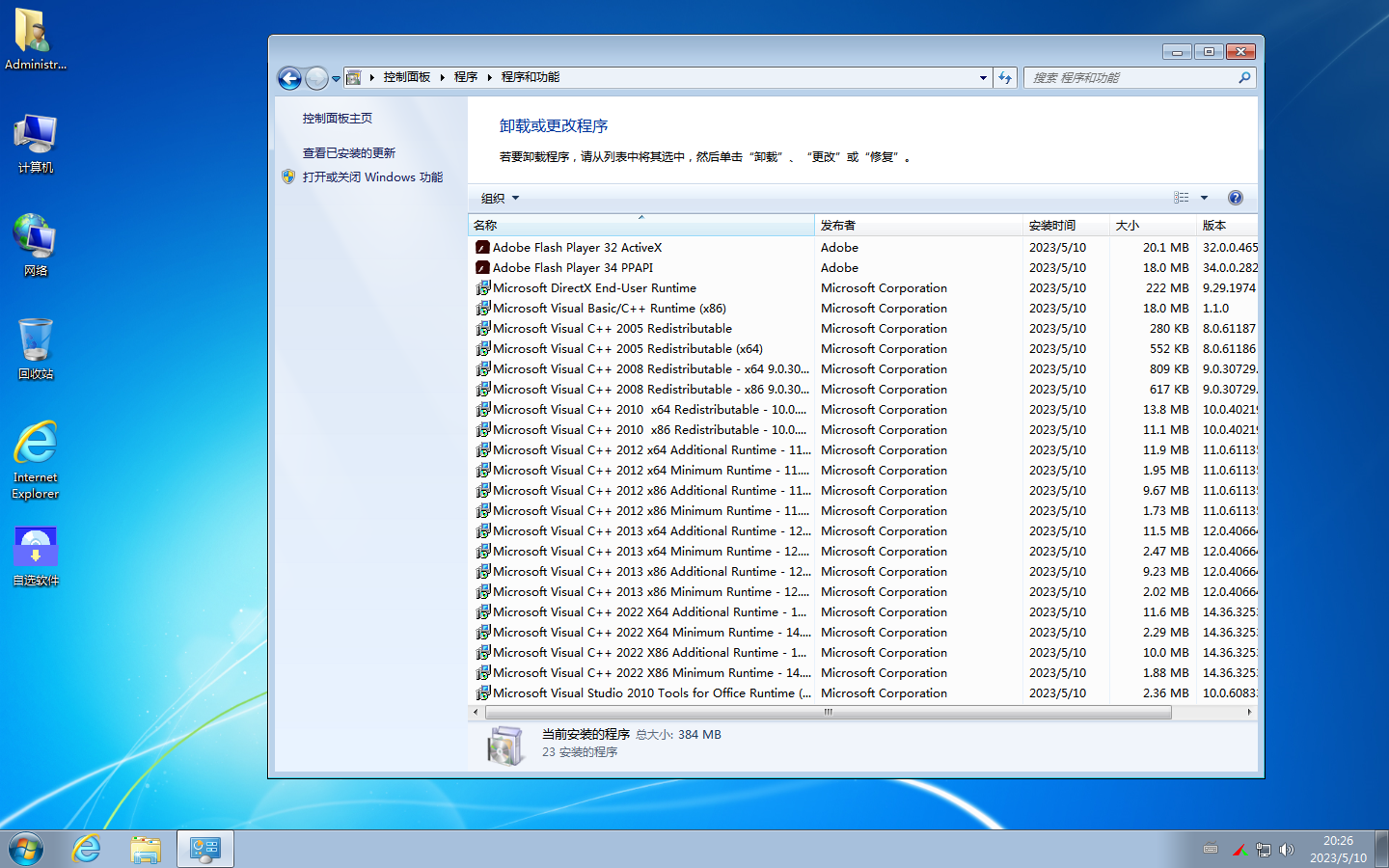Click shield icon beside Windows 功能 link
The width and height of the screenshot is (1389, 868).
pos(288,176)
